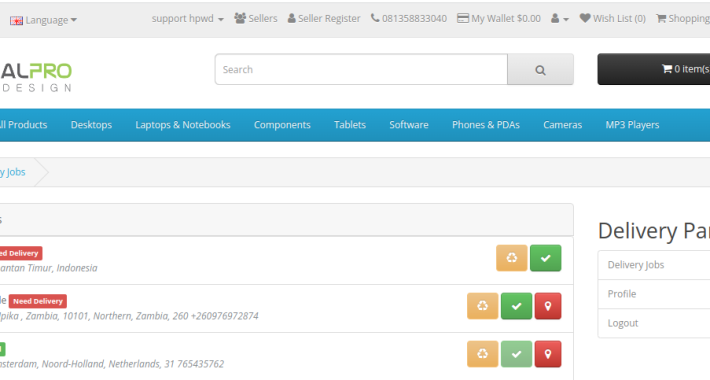Open the All Products menu item

(x=24, y=125)
